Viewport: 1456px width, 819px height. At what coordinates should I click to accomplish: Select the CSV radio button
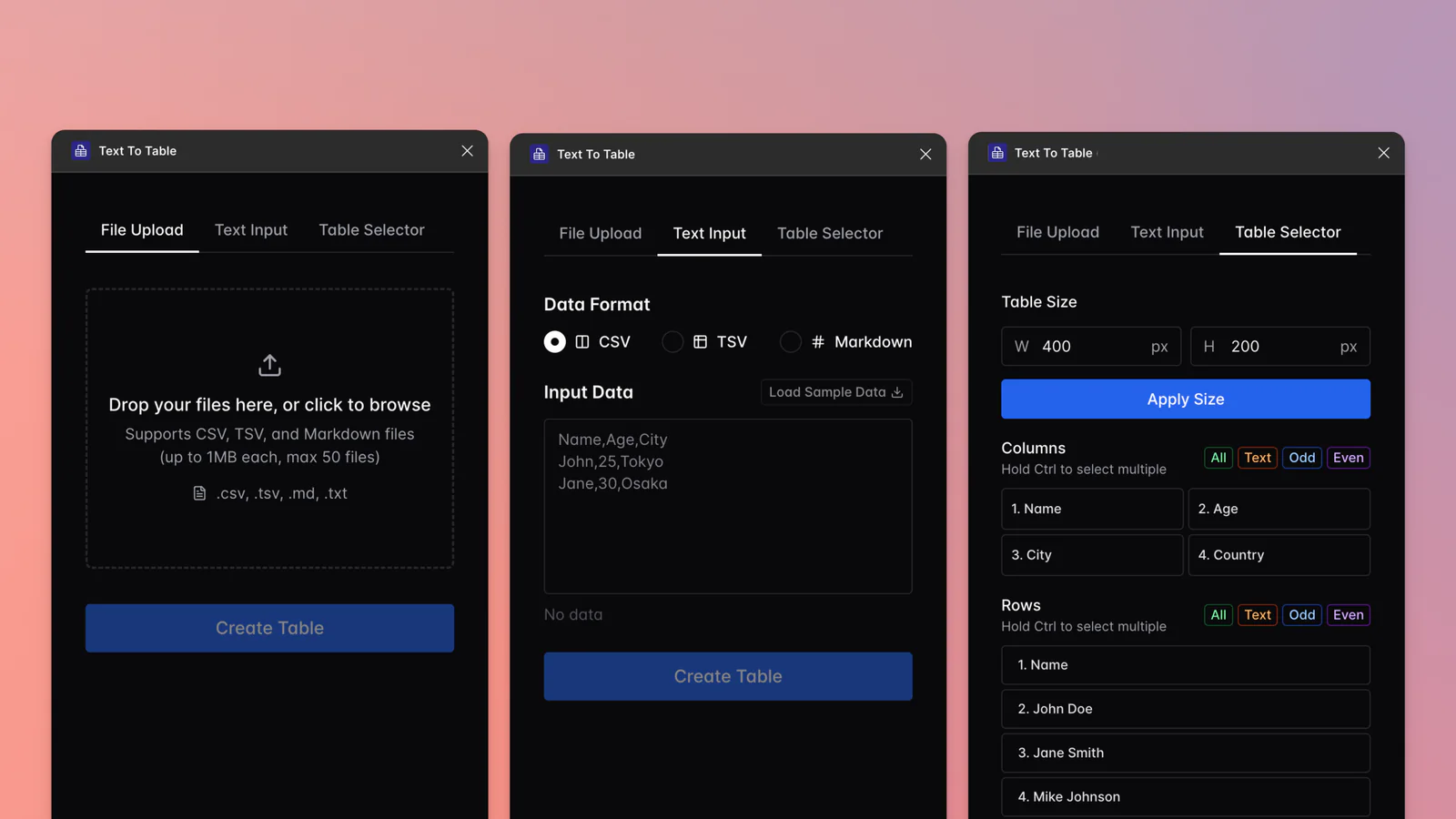554,342
